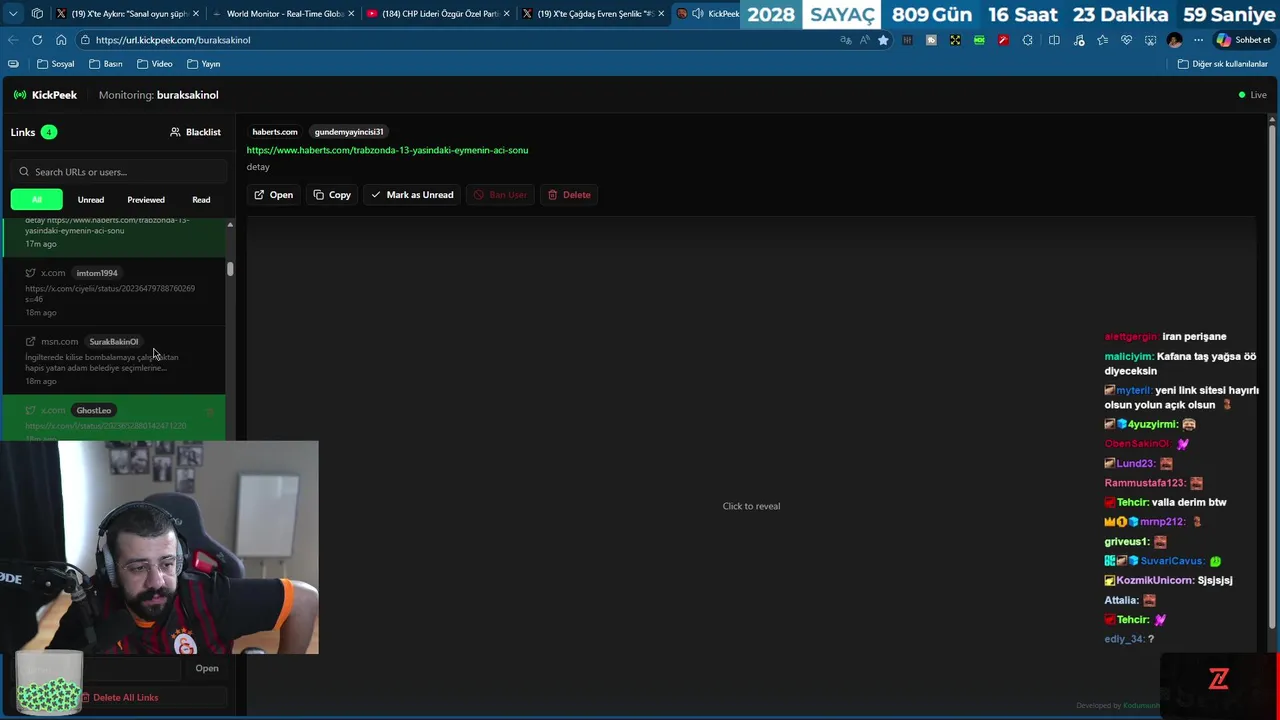Delete All Links at panel bottom
The width and height of the screenshot is (1280, 720).
click(119, 697)
